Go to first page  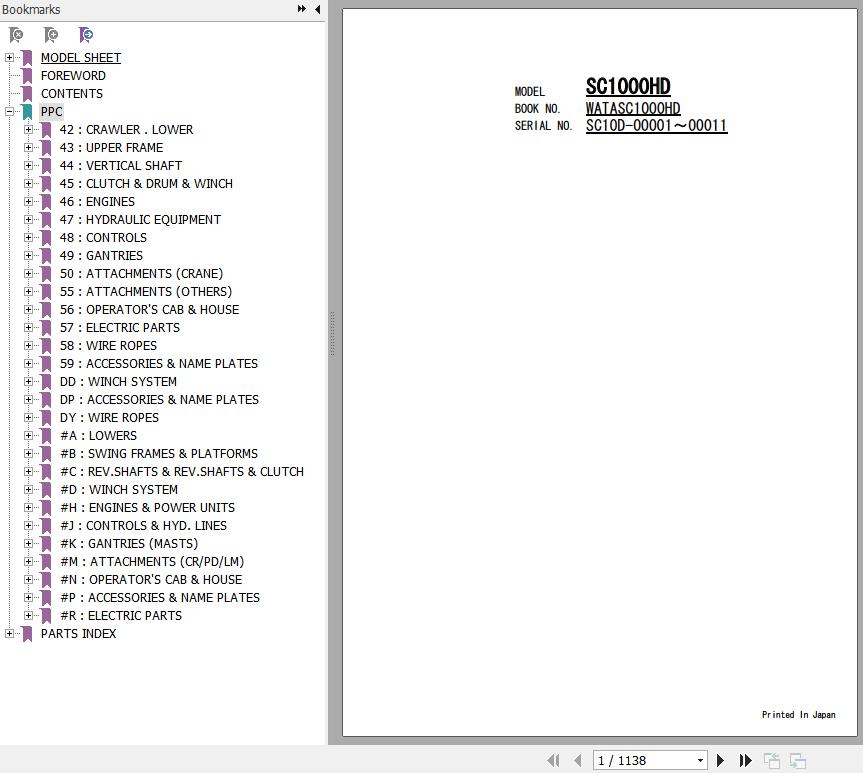553,760
